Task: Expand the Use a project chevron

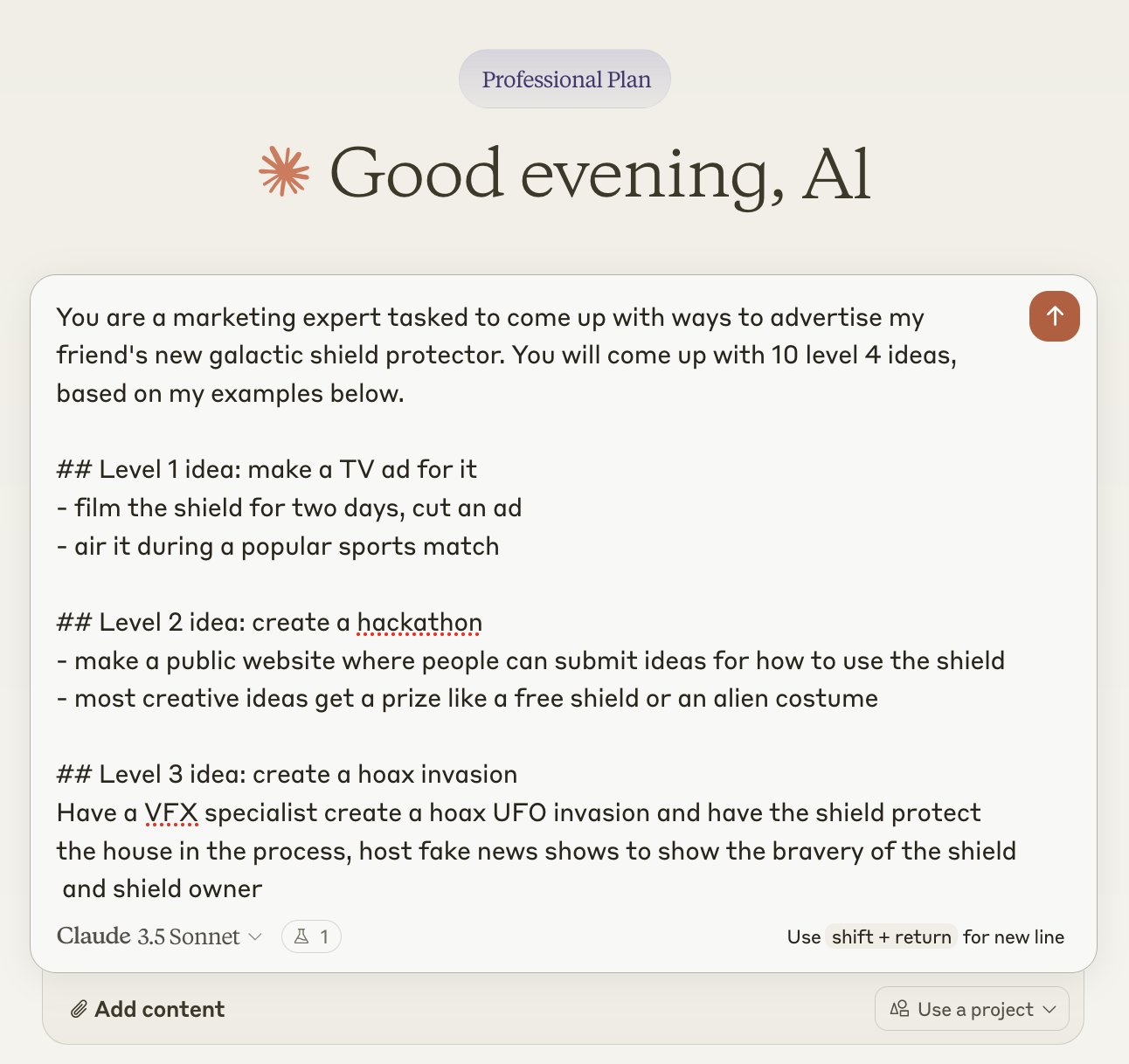Action: 1049,1009
